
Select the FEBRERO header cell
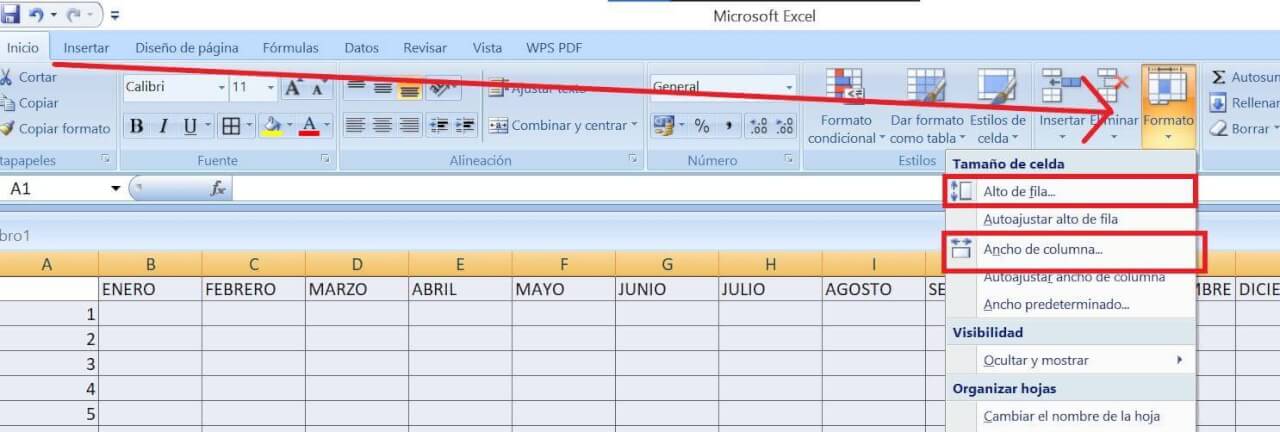tap(253, 289)
